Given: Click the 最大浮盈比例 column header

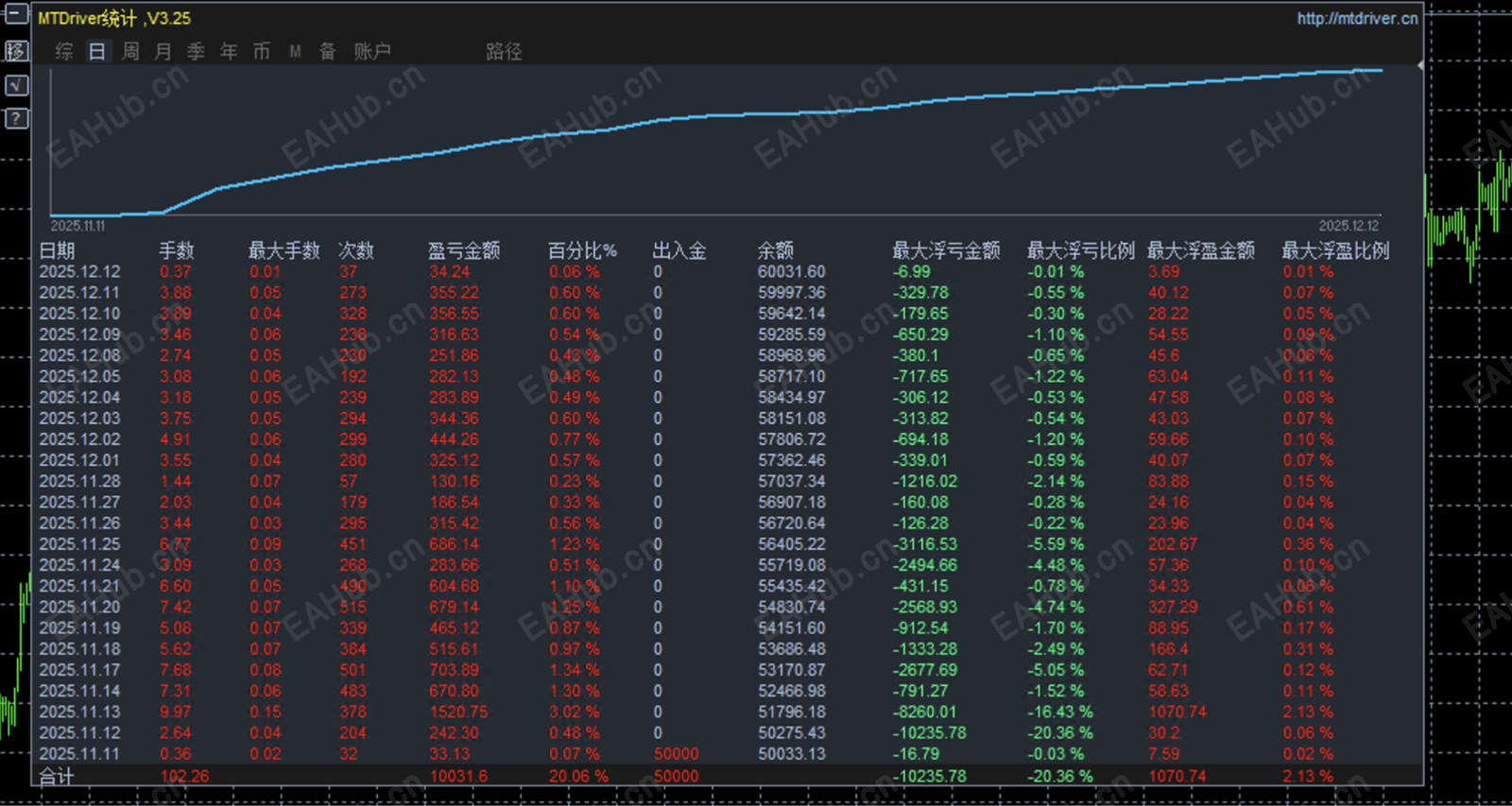Looking at the screenshot, I should point(1335,250).
